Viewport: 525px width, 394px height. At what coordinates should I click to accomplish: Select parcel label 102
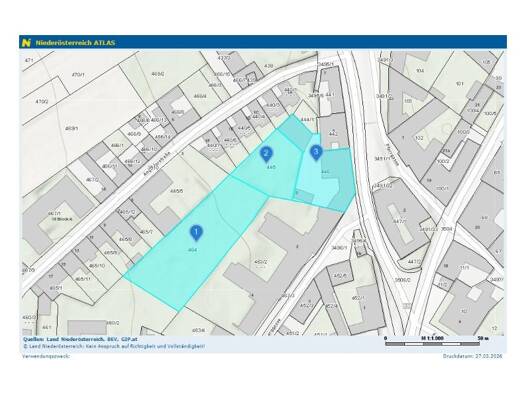click(x=419, y=138)
